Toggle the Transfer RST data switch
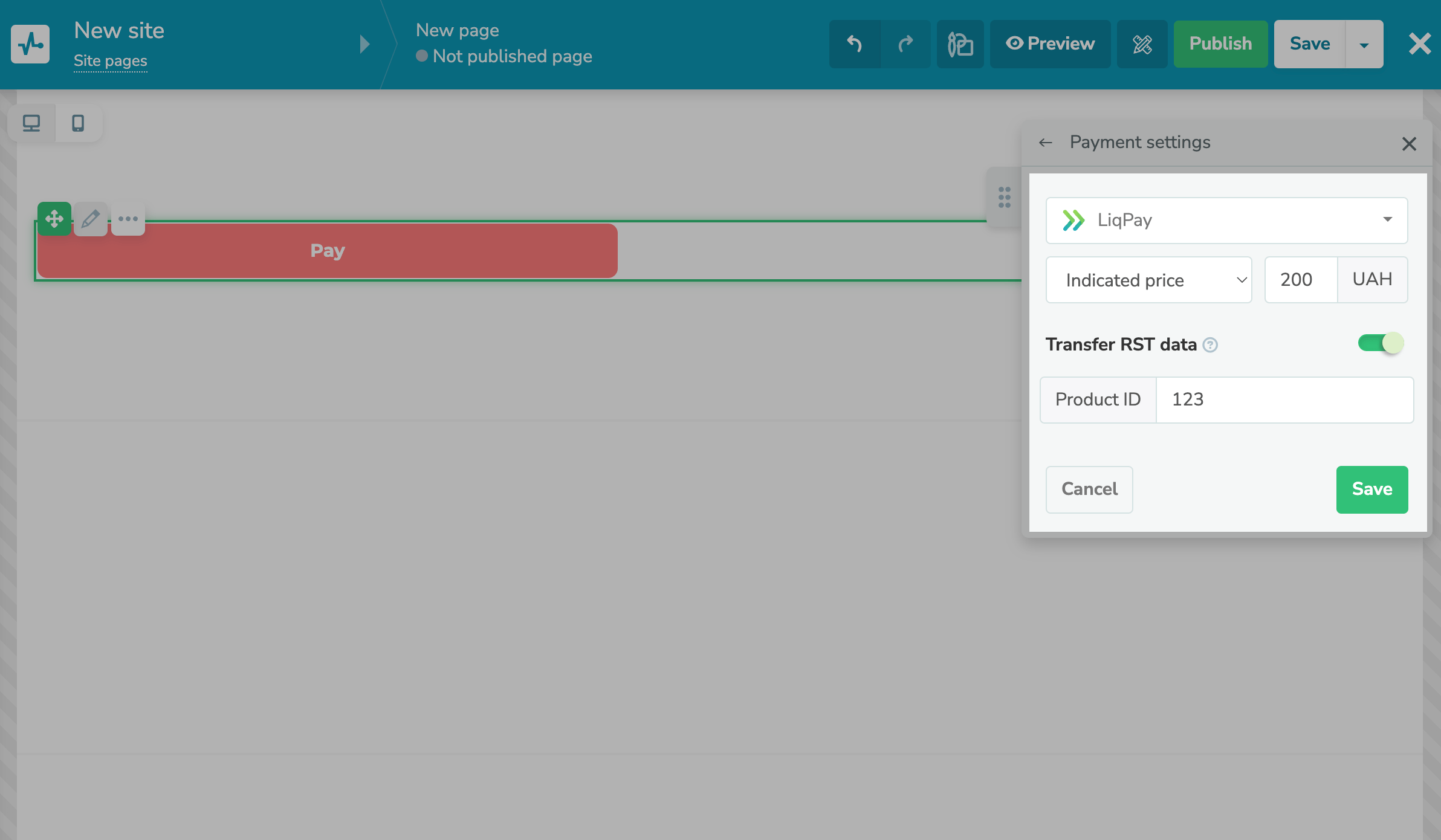Viewport: 1441px width, 840px height. (1381, 343)
